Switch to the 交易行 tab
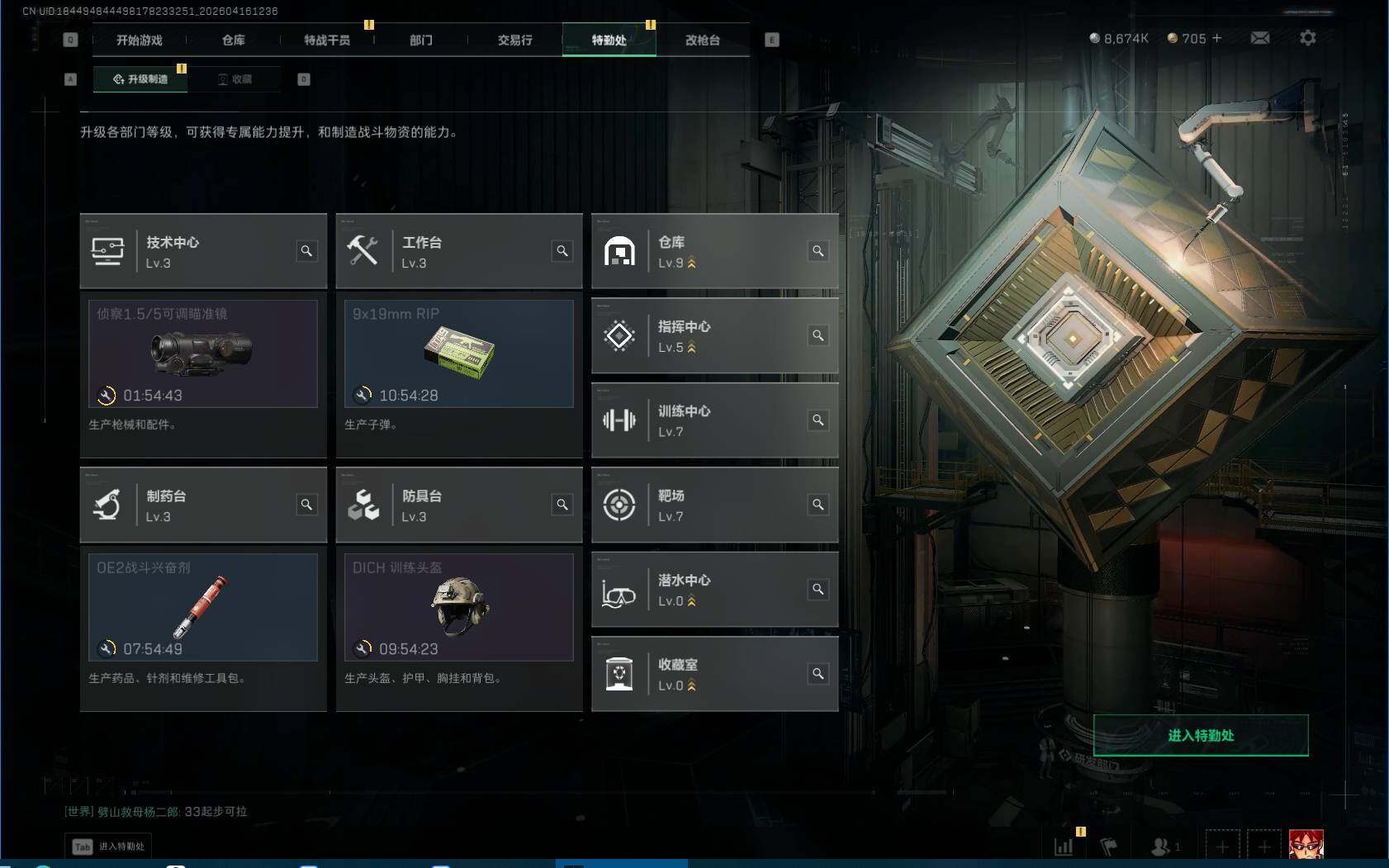 click(515, 40)
